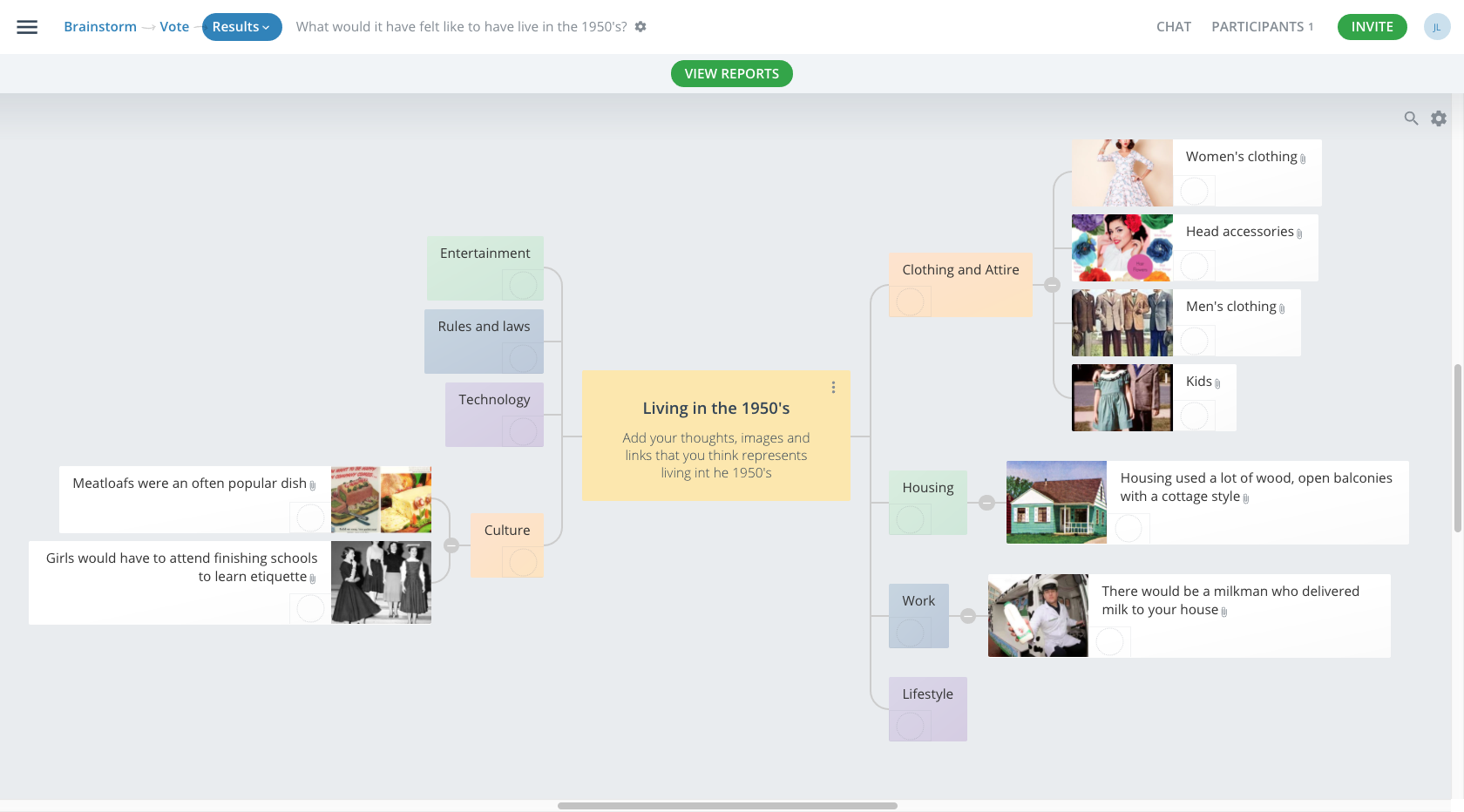Open the Results dropdown
Image resolution: width=1464 pixels, height=812 pixels.
pos(241,27)
